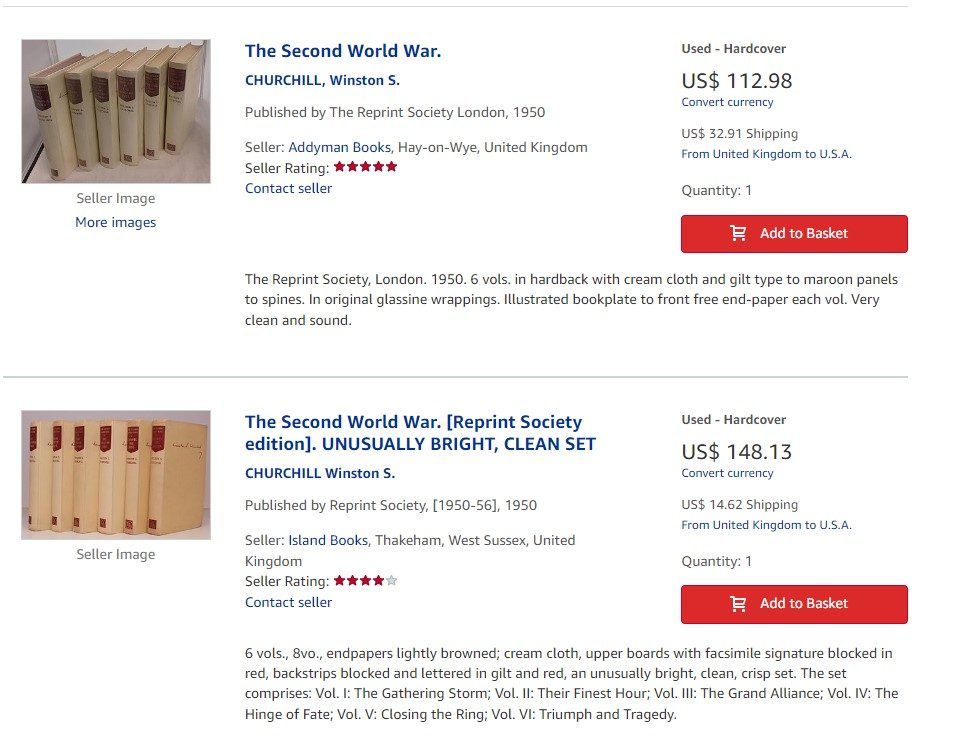The height and width of the screenshot is (749, 968).
Task: Convert currency for the US$ 148.13 price
Action: pos(727,473)
